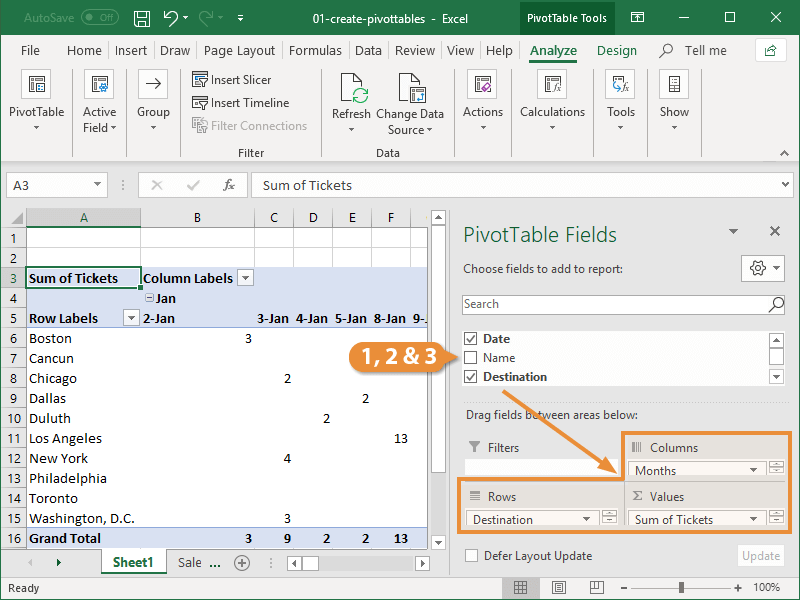Click the Search fields input box
The image size is (800, 600).
click(614, 304)
